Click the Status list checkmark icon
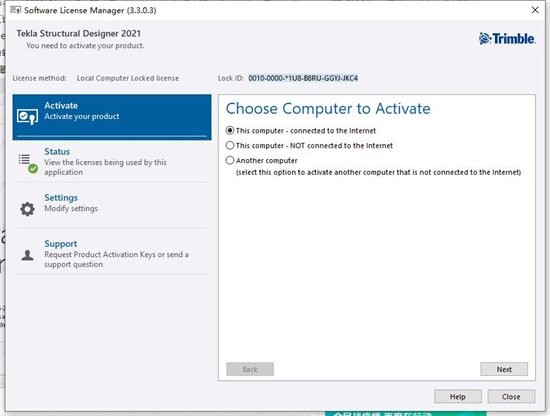550x416 pixels. [28, 163]
